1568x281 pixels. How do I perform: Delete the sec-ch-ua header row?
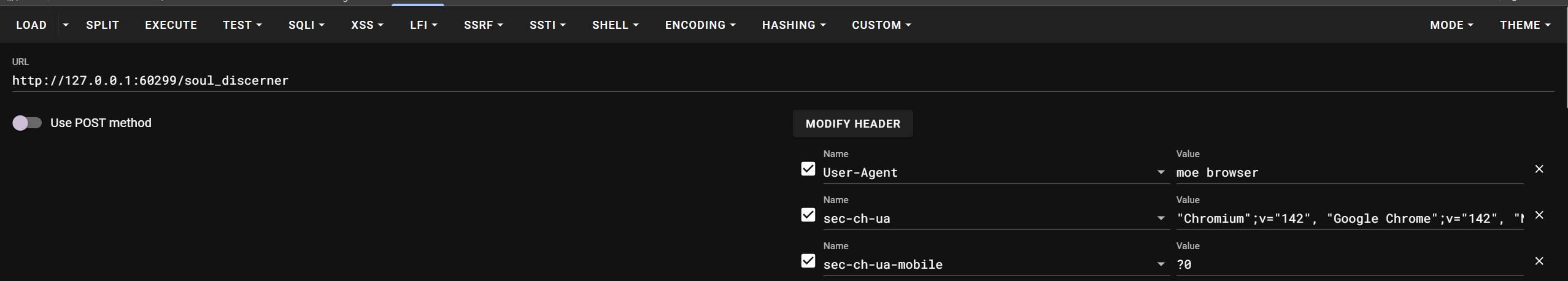coord(1539,215)
